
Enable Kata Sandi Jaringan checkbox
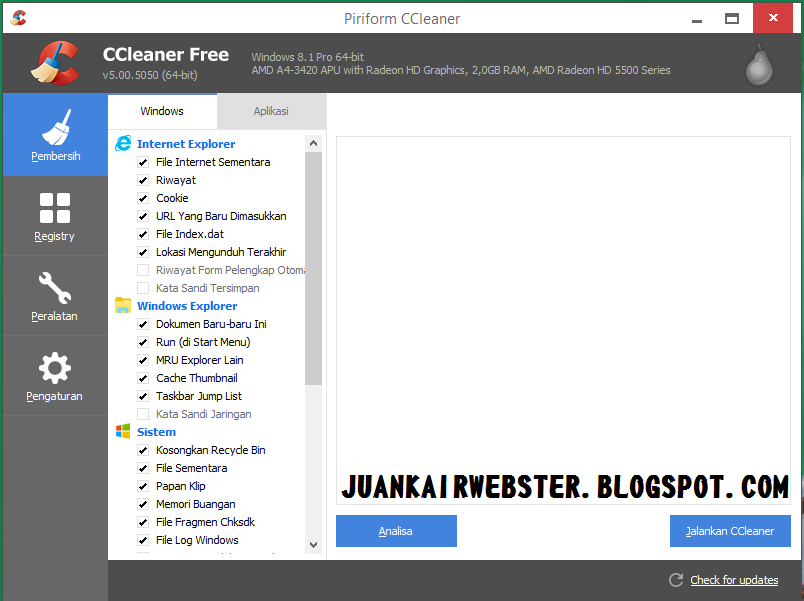143,414
